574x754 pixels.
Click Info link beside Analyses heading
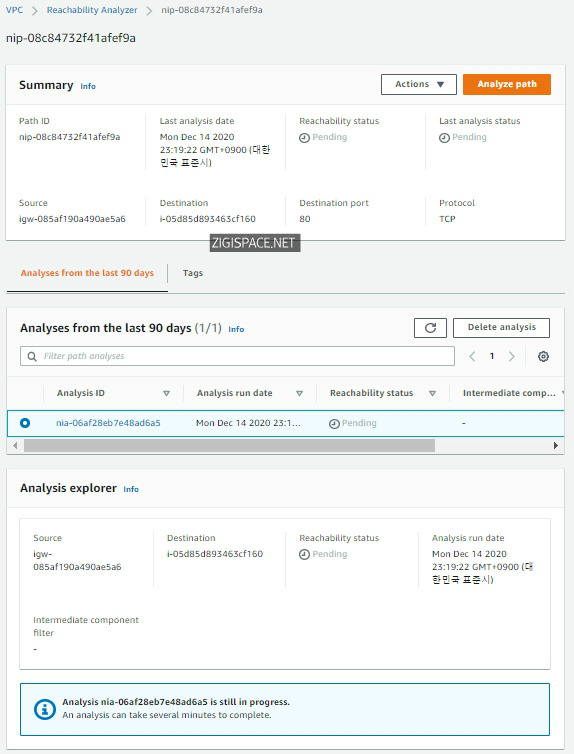point(236,329)
